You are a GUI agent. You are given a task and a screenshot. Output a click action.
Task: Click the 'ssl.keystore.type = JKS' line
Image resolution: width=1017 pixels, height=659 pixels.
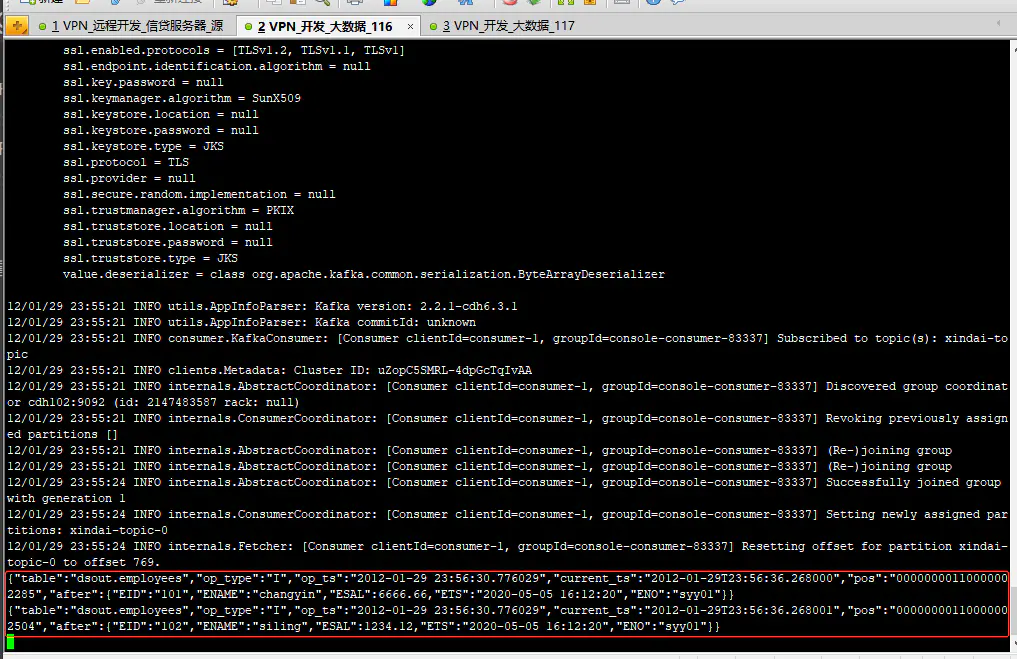point(143,146)
